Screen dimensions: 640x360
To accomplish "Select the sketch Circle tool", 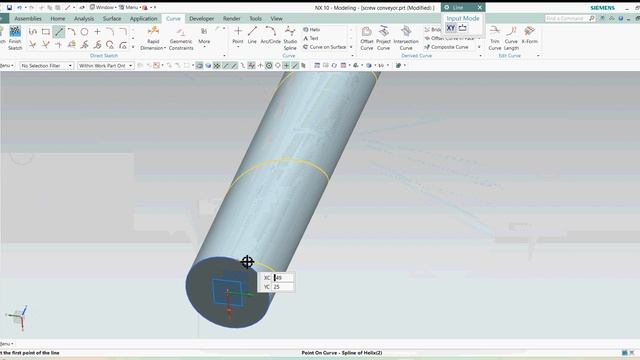I will tap(84, 31).
